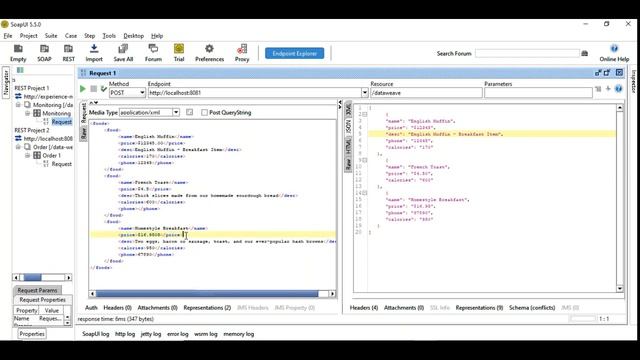Switch to the request Raw tab
This screenshot has width=640, height=360.
pos(84,133)
